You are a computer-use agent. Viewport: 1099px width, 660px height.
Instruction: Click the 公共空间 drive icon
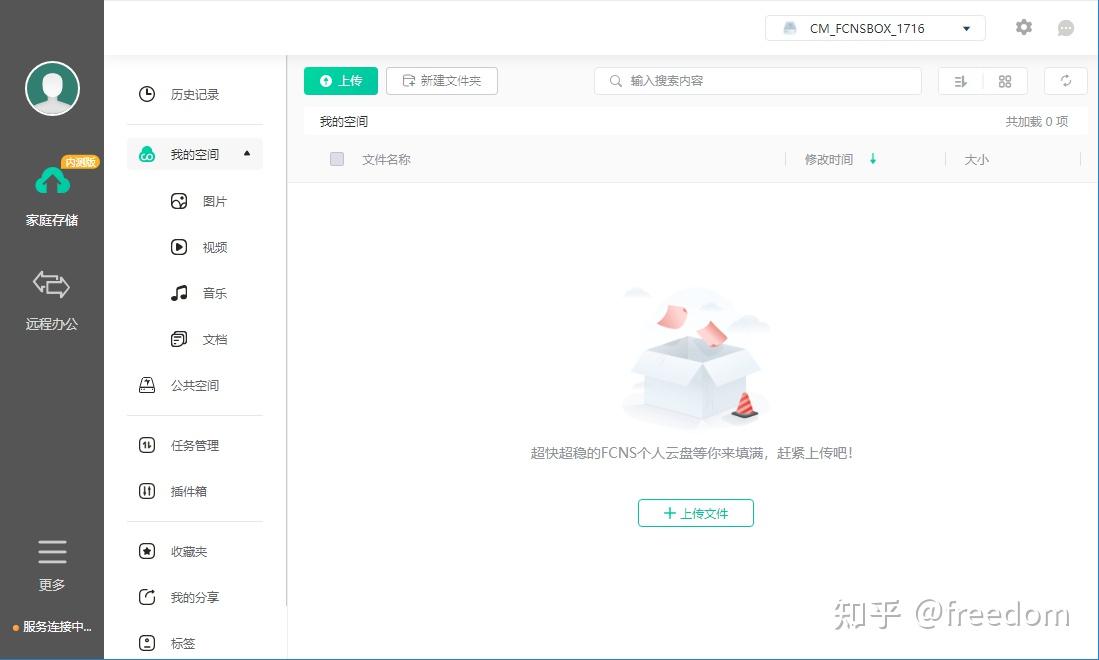click(146, 385)
